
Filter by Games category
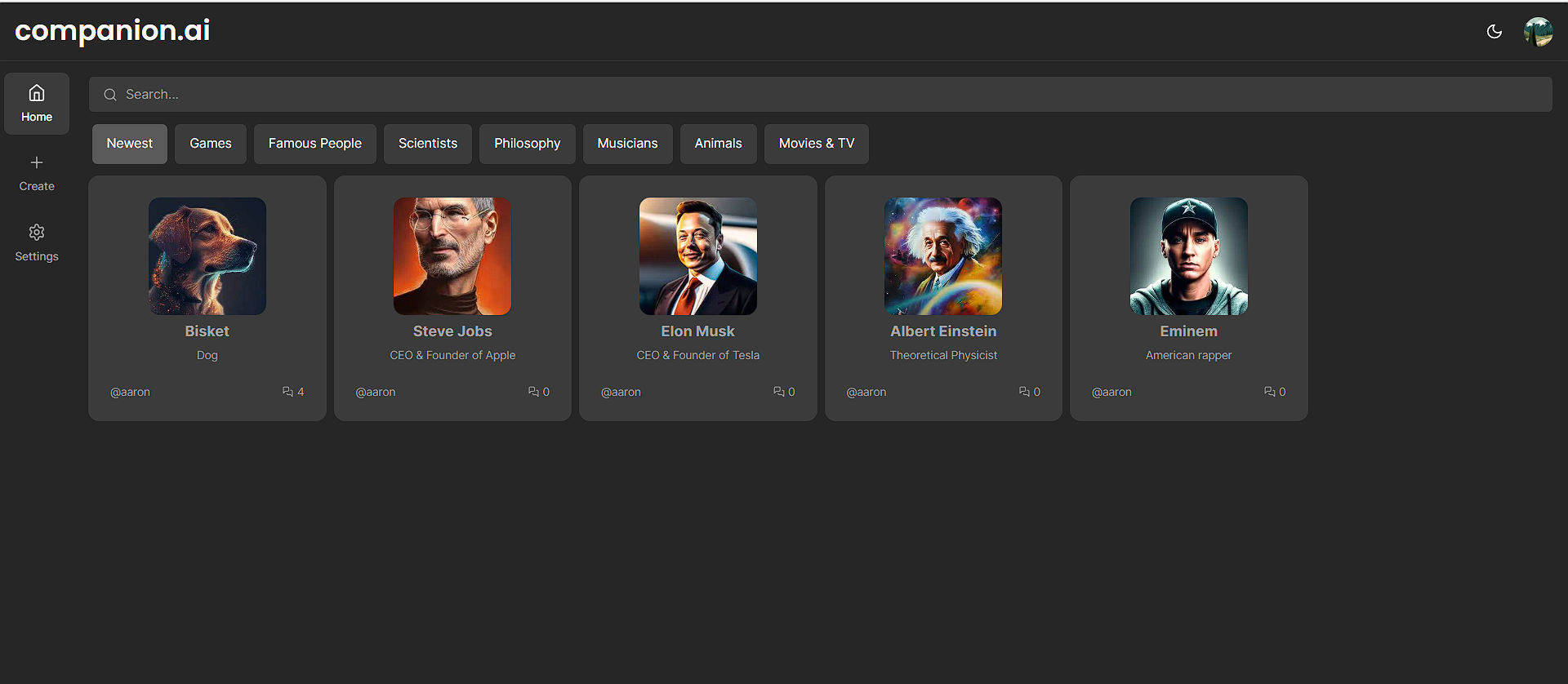click(210, 144)
